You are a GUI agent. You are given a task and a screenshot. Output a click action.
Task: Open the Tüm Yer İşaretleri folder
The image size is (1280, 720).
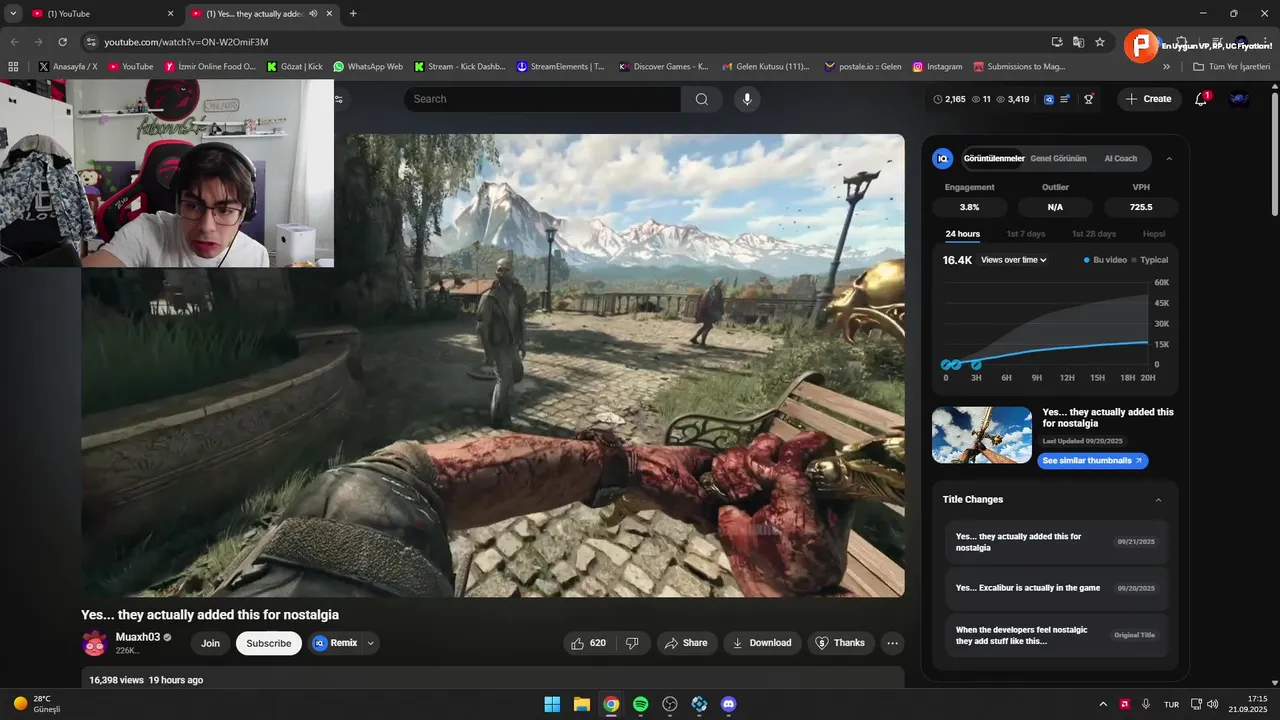[x=1231, y=67]
